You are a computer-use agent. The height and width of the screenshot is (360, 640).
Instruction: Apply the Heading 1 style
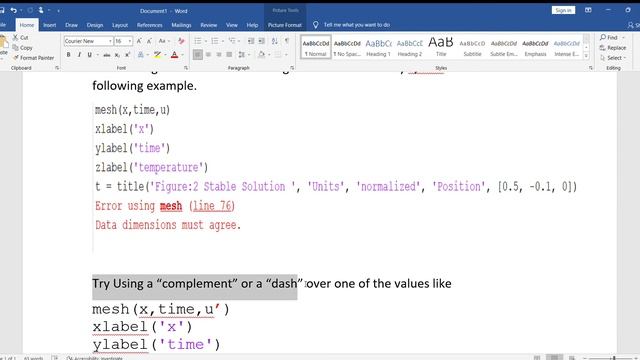click(x=378, y=47)
